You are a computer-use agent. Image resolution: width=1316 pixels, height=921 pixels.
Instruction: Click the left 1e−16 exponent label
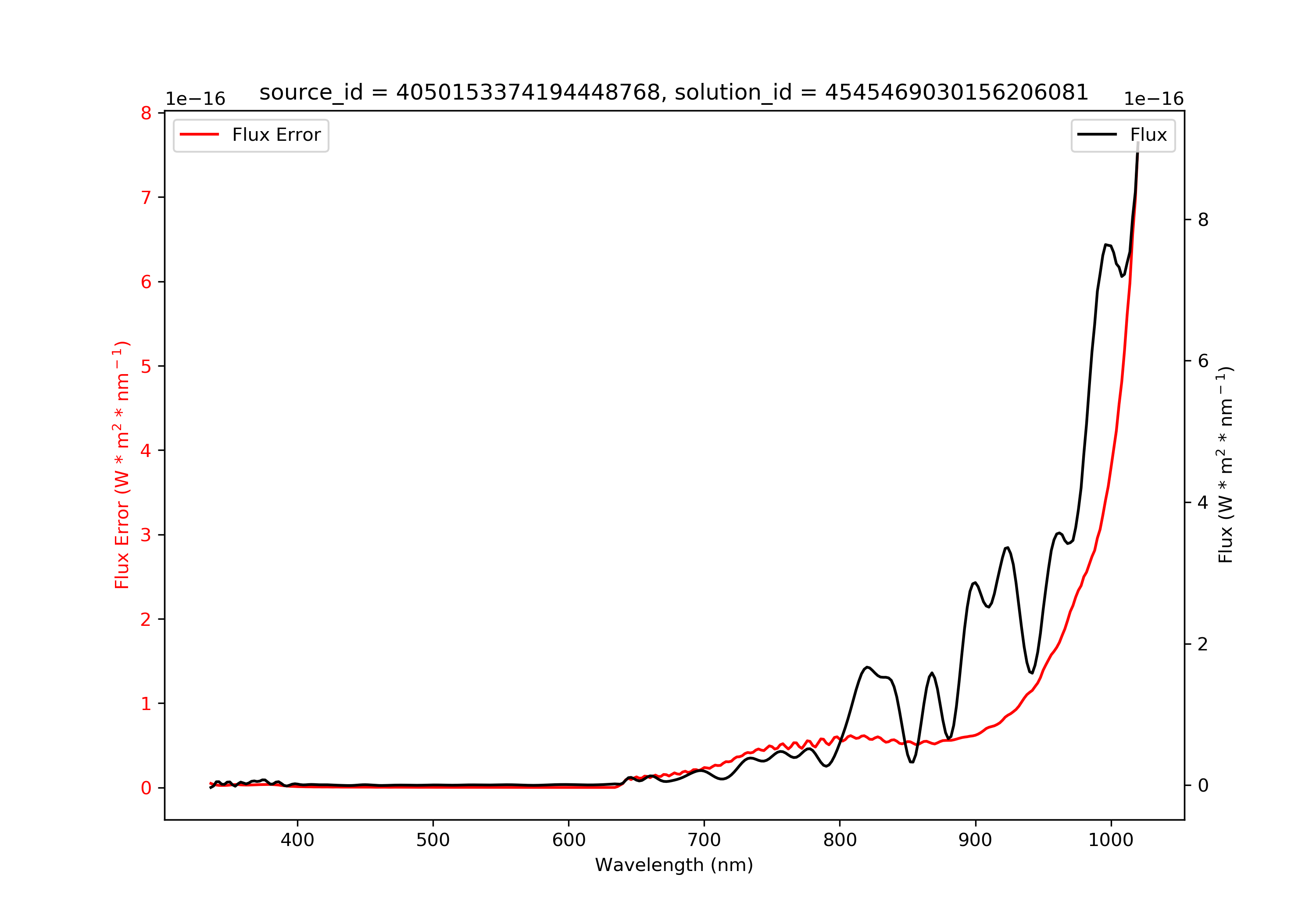(x=195, y=99)
